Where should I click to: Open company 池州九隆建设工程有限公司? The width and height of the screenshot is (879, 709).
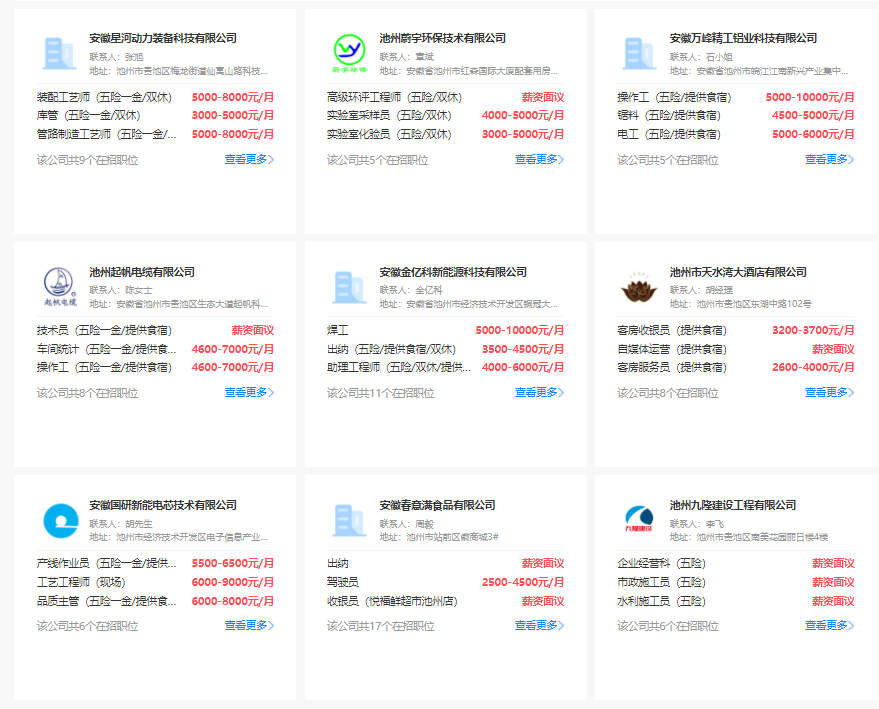pyautogui.click(x=733, y=505)
